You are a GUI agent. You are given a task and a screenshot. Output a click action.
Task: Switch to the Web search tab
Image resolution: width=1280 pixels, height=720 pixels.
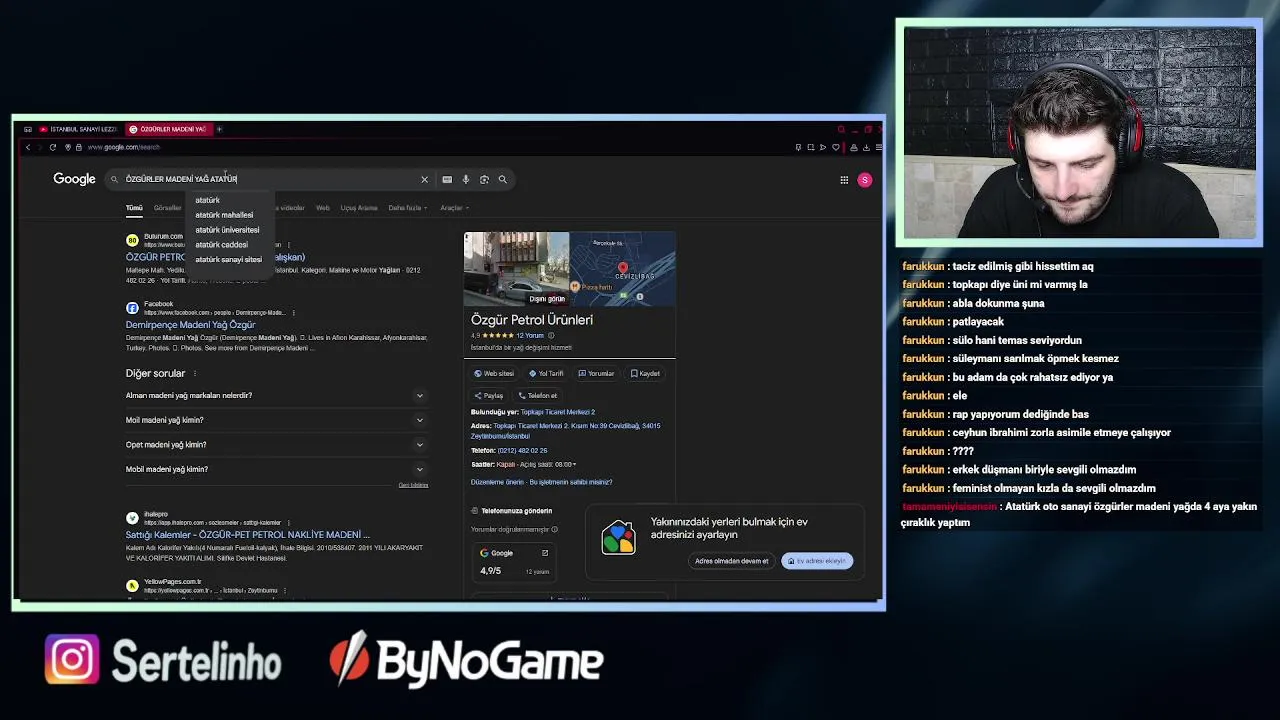[323, 208]
